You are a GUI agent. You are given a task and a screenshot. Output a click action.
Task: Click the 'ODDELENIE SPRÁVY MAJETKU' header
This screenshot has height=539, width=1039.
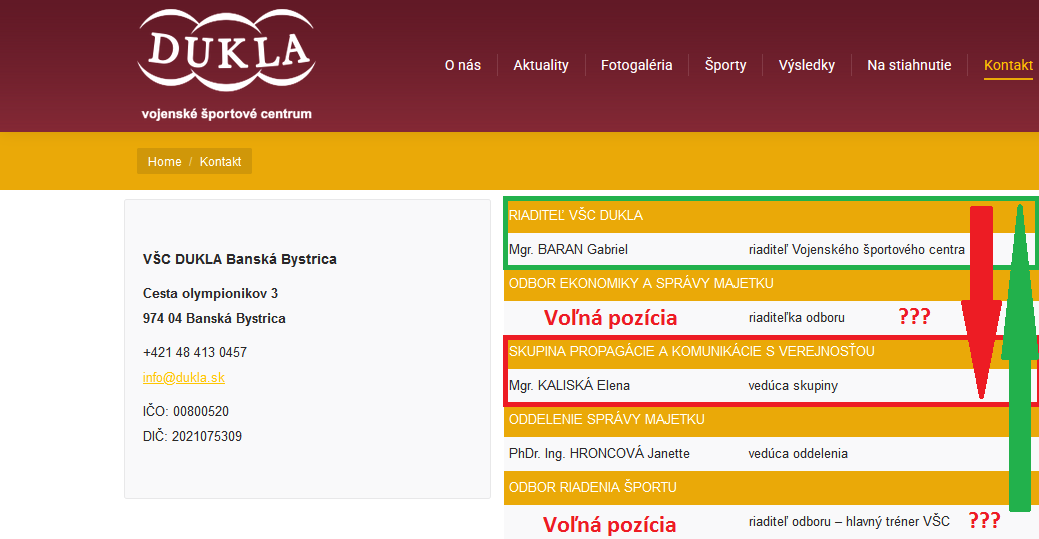[x=606, y=419]
